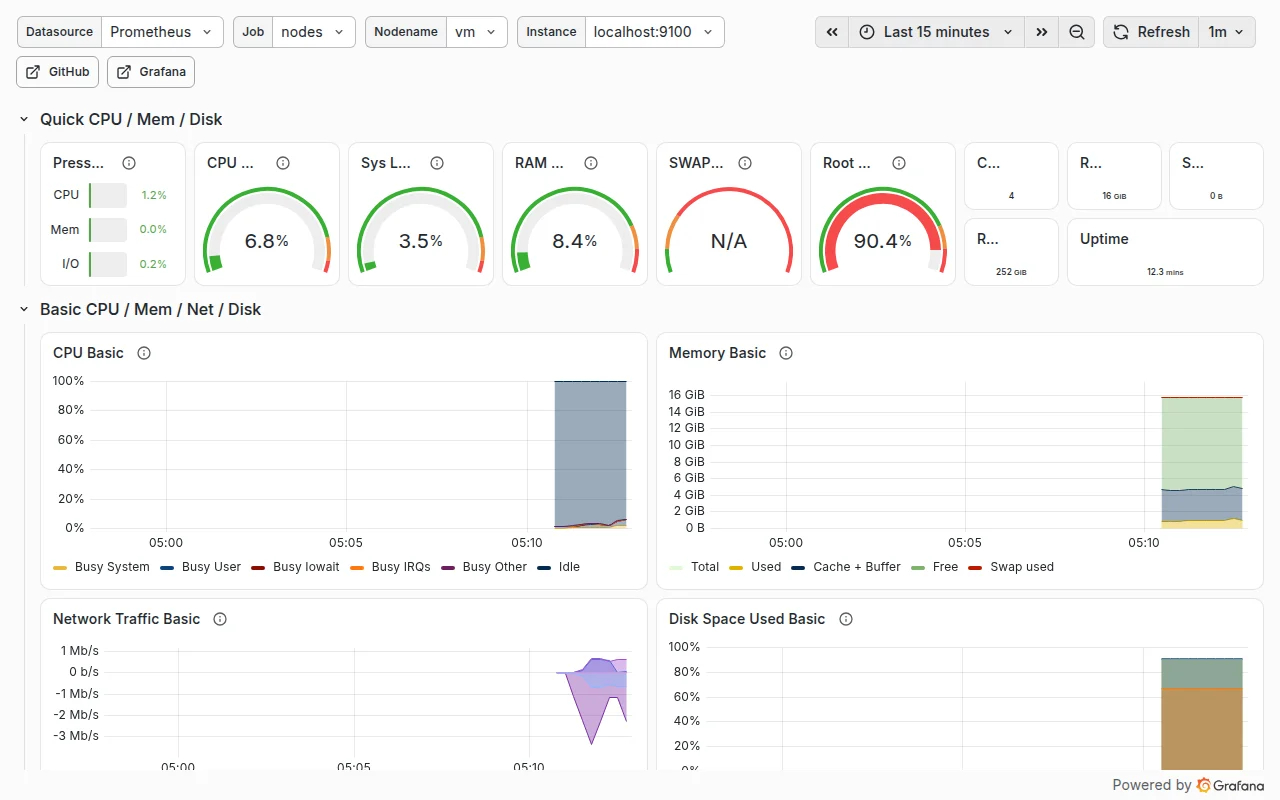Show info for the CPU Basic panel
1280x800 pixels.
click(144, 353)
